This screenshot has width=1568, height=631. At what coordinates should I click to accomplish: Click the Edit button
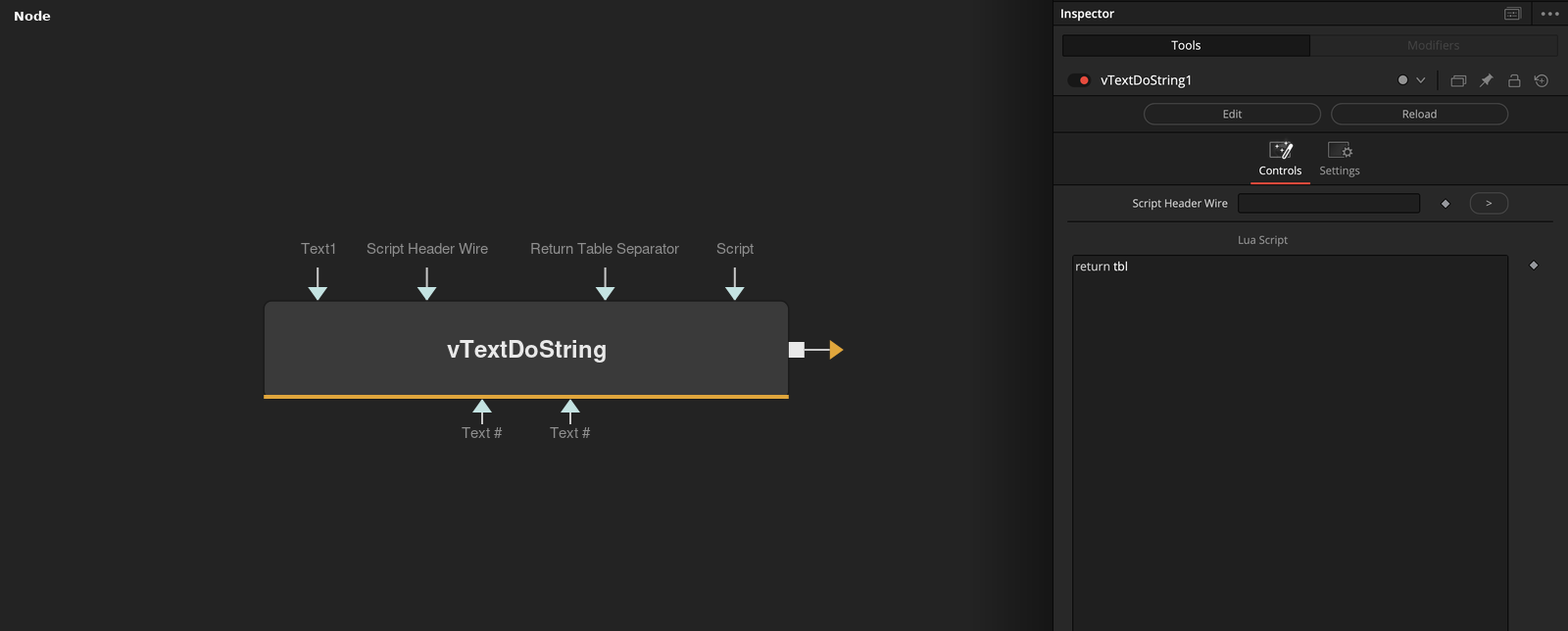click(x=1232, y=114)
